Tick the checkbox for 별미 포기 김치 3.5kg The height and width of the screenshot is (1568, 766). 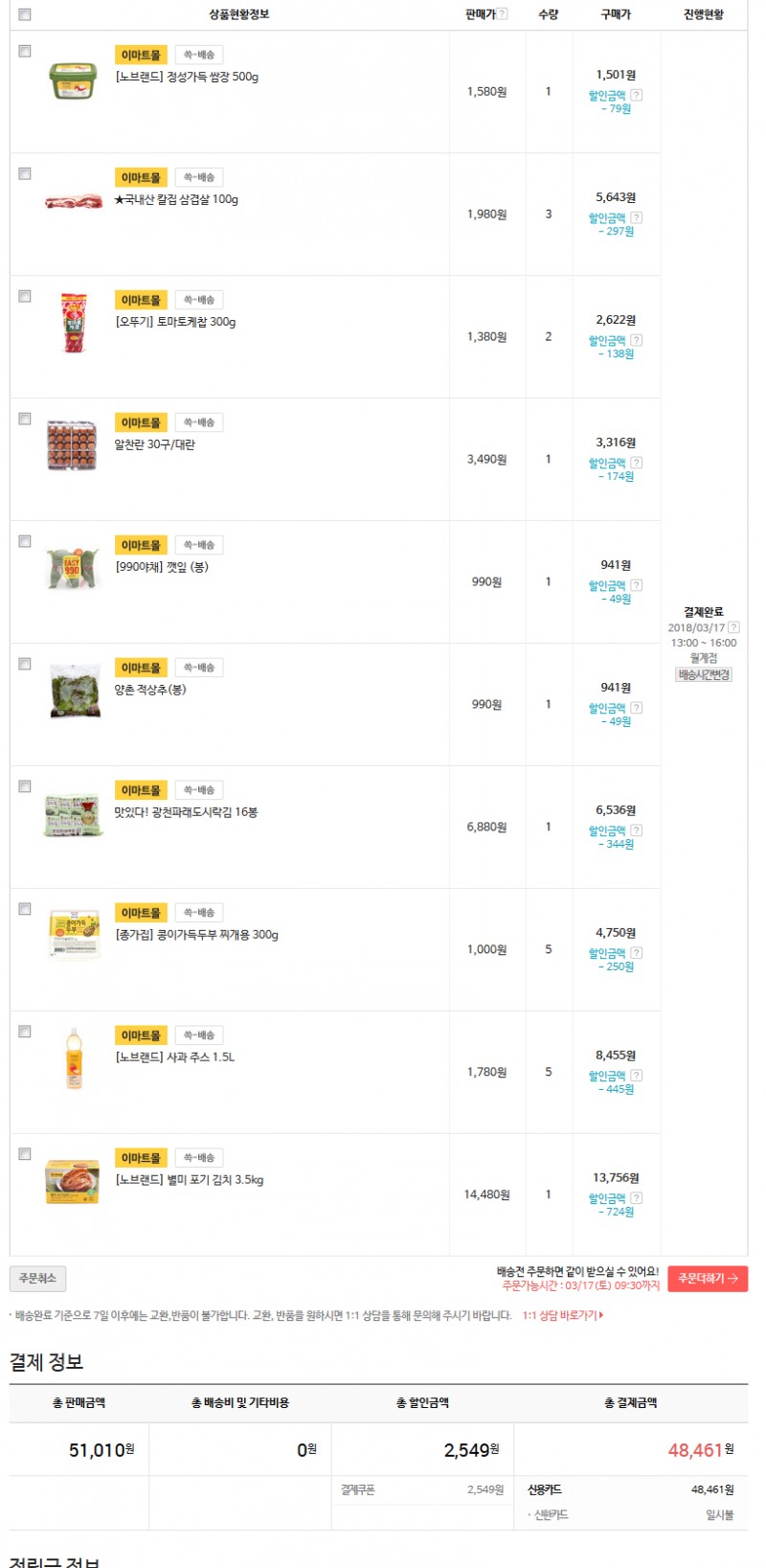coord(25,1154)
